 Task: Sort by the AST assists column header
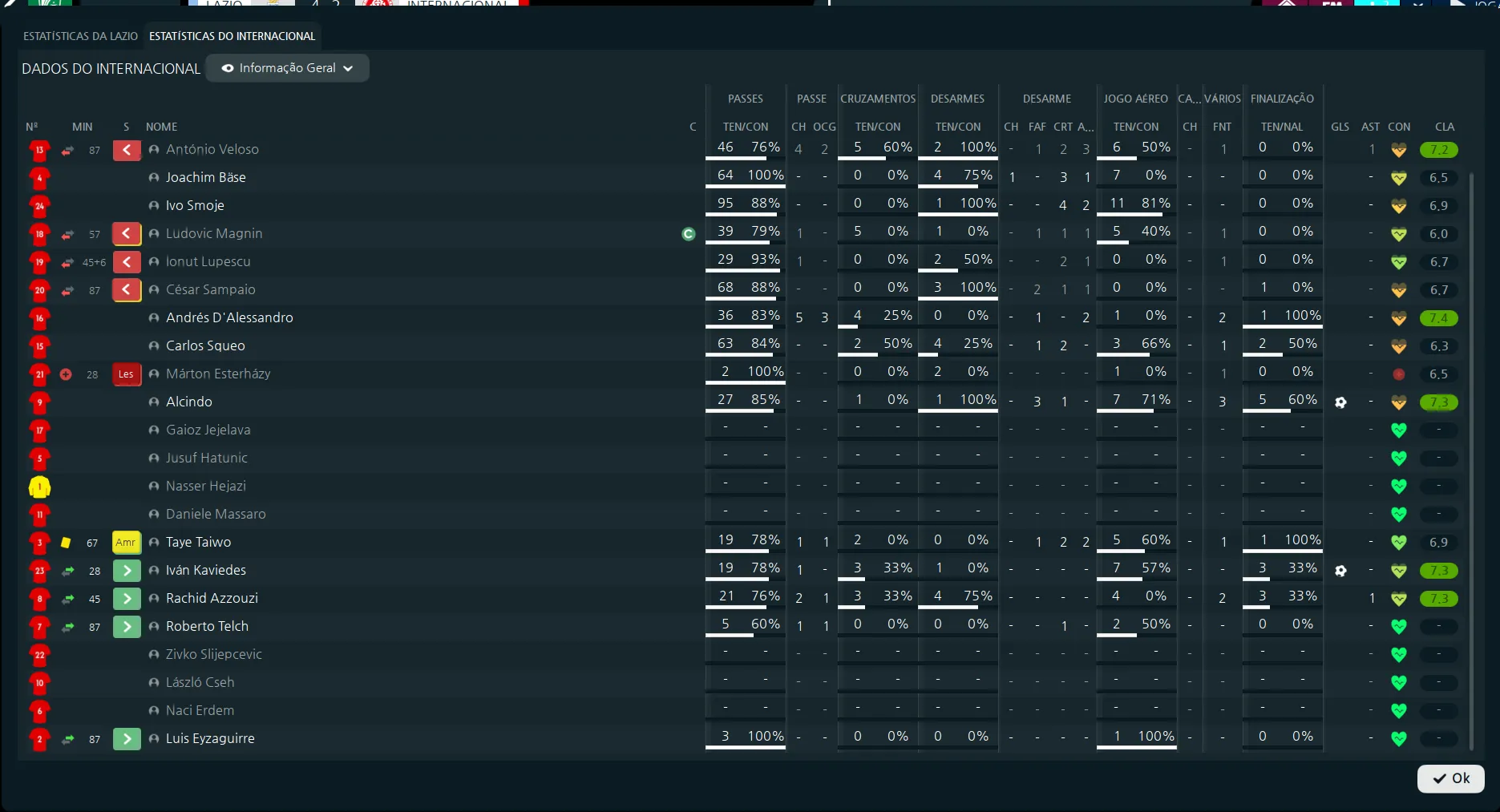[x=1371, y=127]
